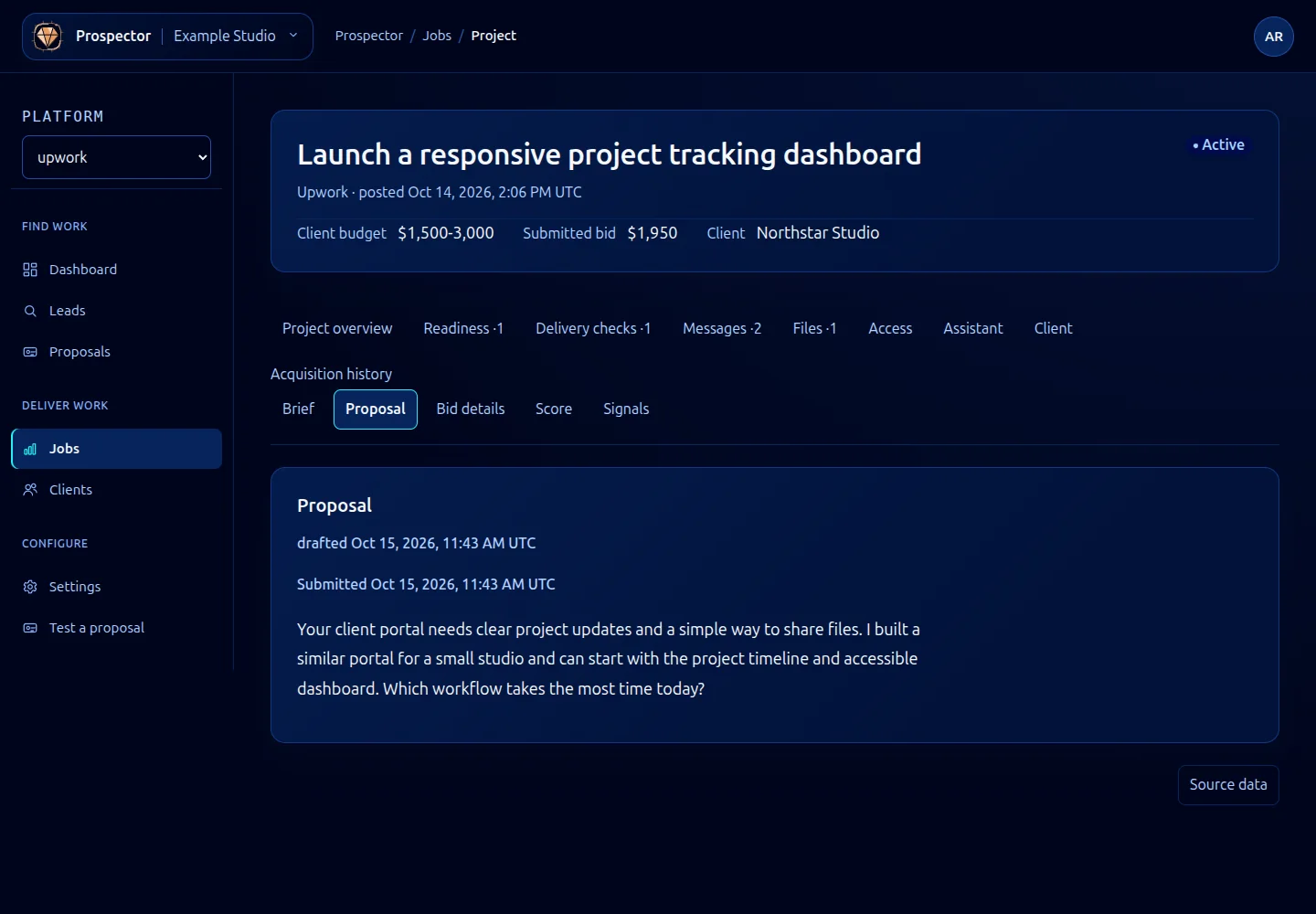Image resolution: width=1316 pixels, height=914 pixels.
Task: Click the submitted bid value $1,950
Action: [653, 233]
